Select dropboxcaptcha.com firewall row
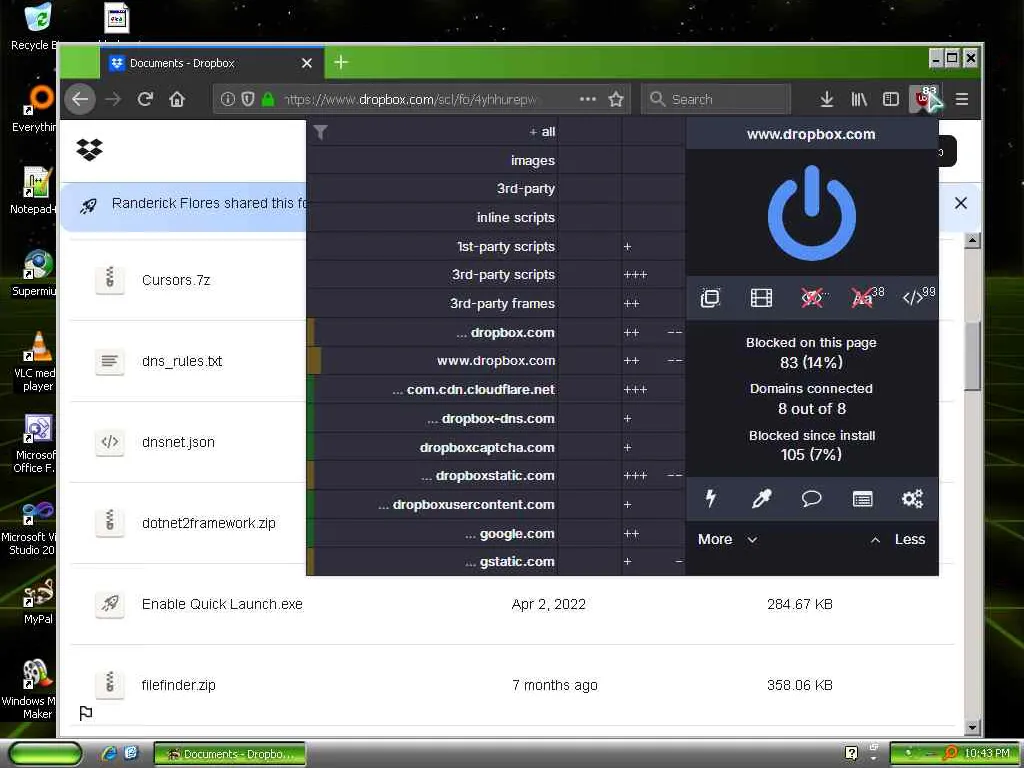1024x768 pixels. click(x=496, y=447)
